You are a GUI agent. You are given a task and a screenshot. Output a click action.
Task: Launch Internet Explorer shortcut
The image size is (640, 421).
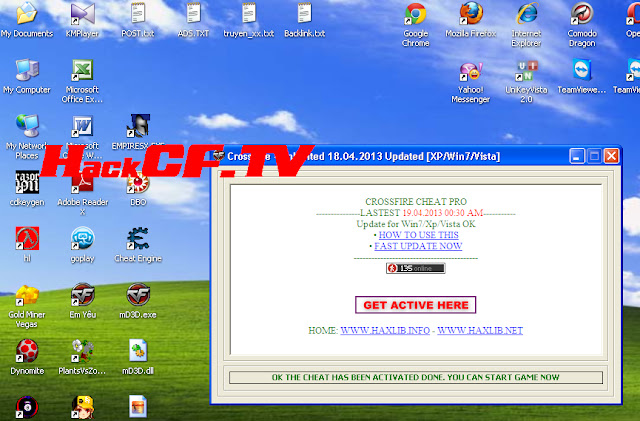tap(527, 25)
